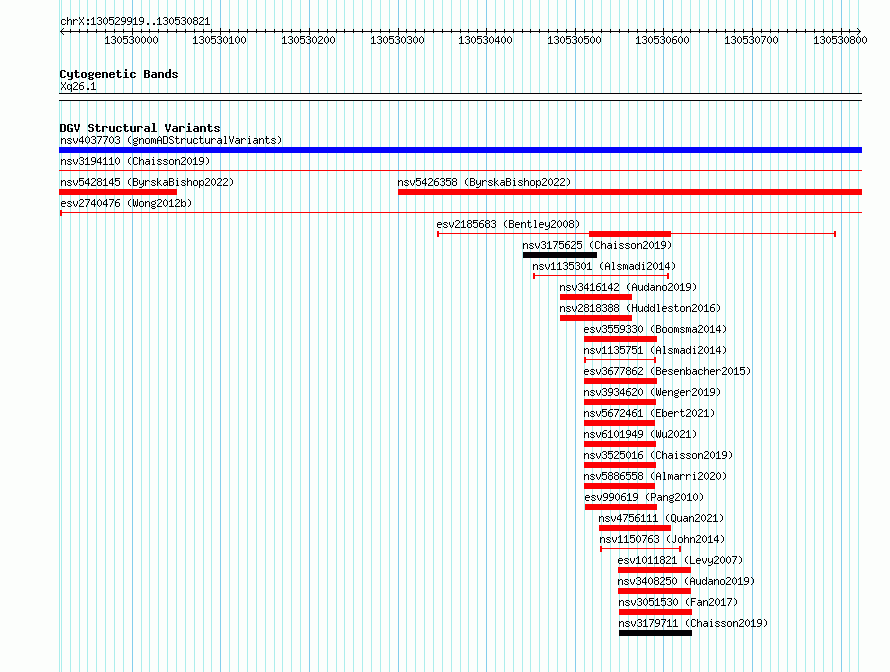Click ruler tick label 130530300

point(397,40)
